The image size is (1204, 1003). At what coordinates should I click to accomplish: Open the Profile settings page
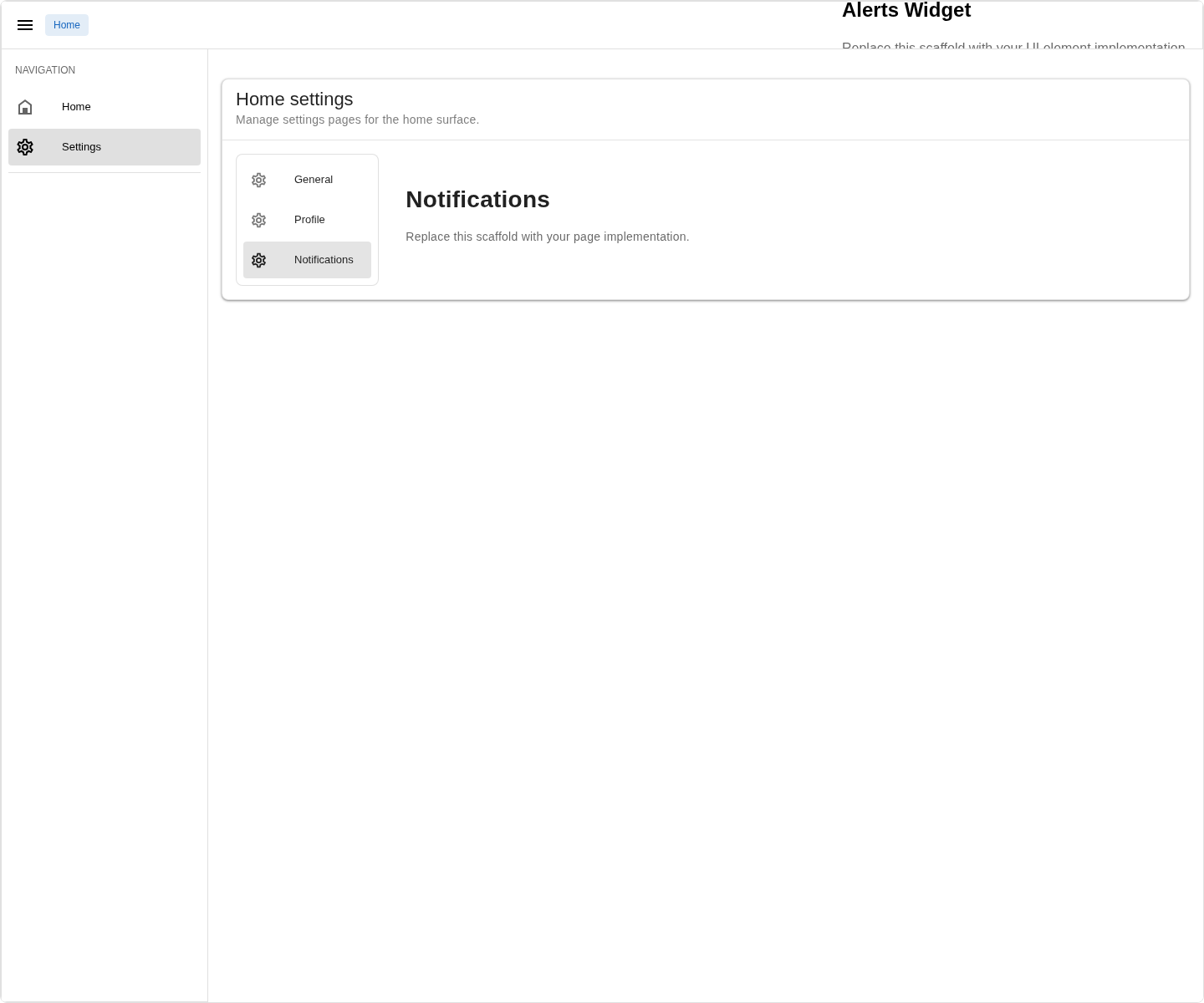(x=307, y=220)
